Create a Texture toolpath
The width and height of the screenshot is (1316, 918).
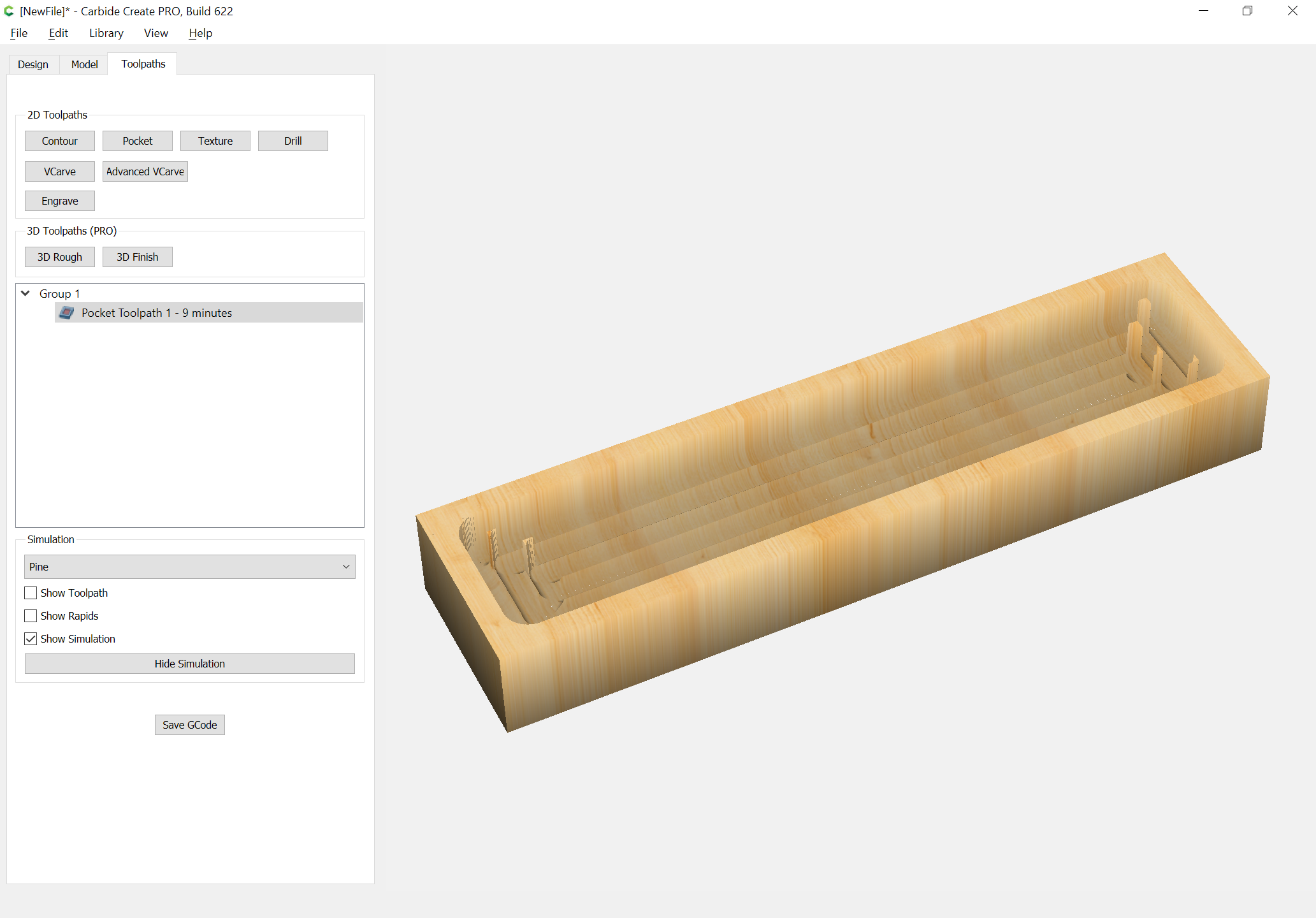215,141
